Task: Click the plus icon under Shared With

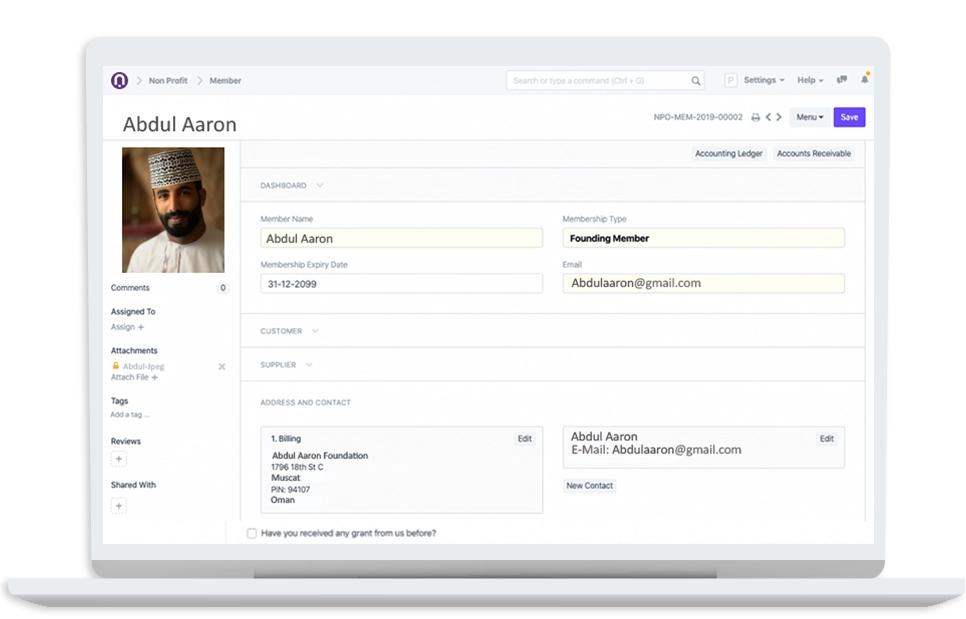Action: pyautogui.click(x=119, y=506)
